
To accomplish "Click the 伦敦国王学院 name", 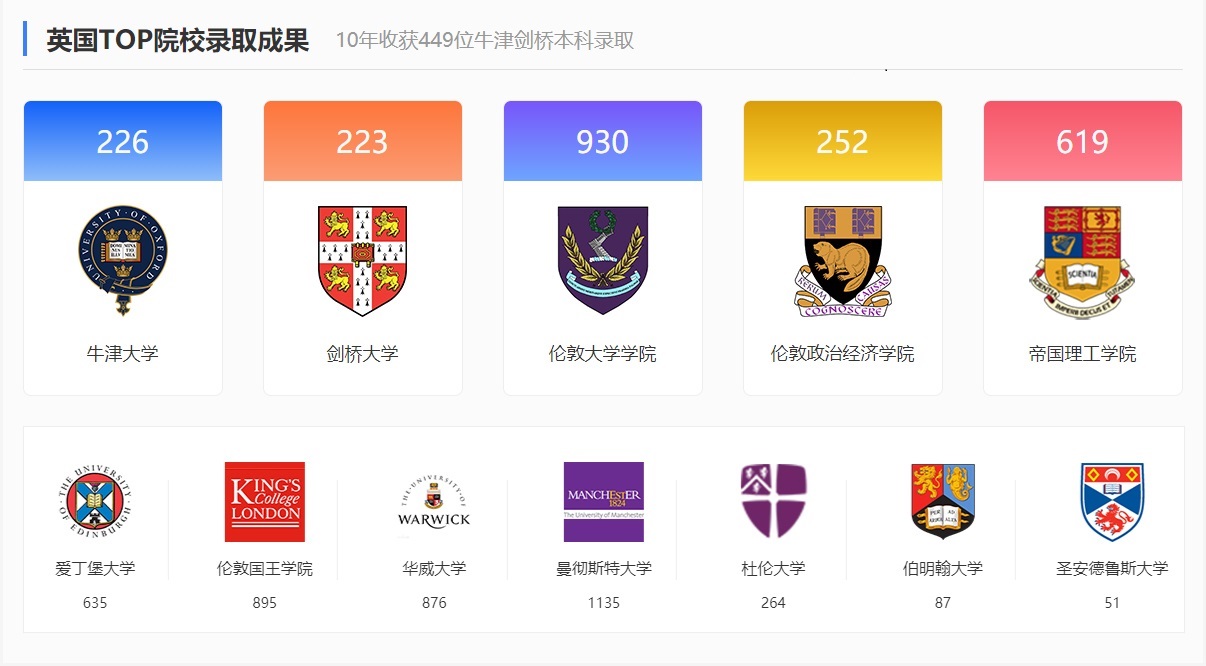I will coord(265,568).
